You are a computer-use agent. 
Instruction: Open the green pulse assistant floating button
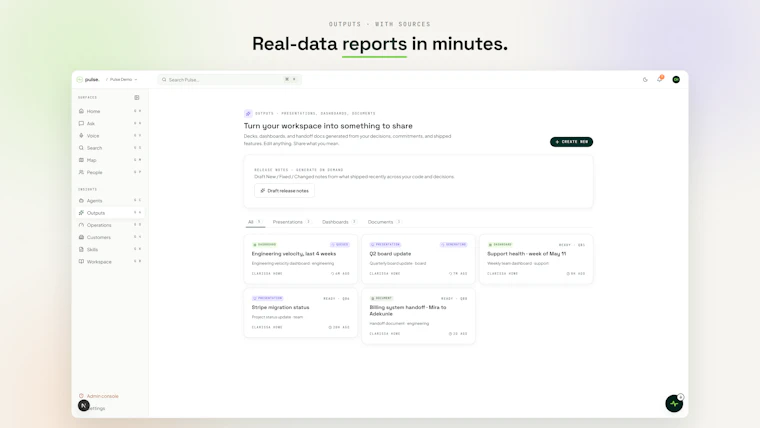pos(674,403)
